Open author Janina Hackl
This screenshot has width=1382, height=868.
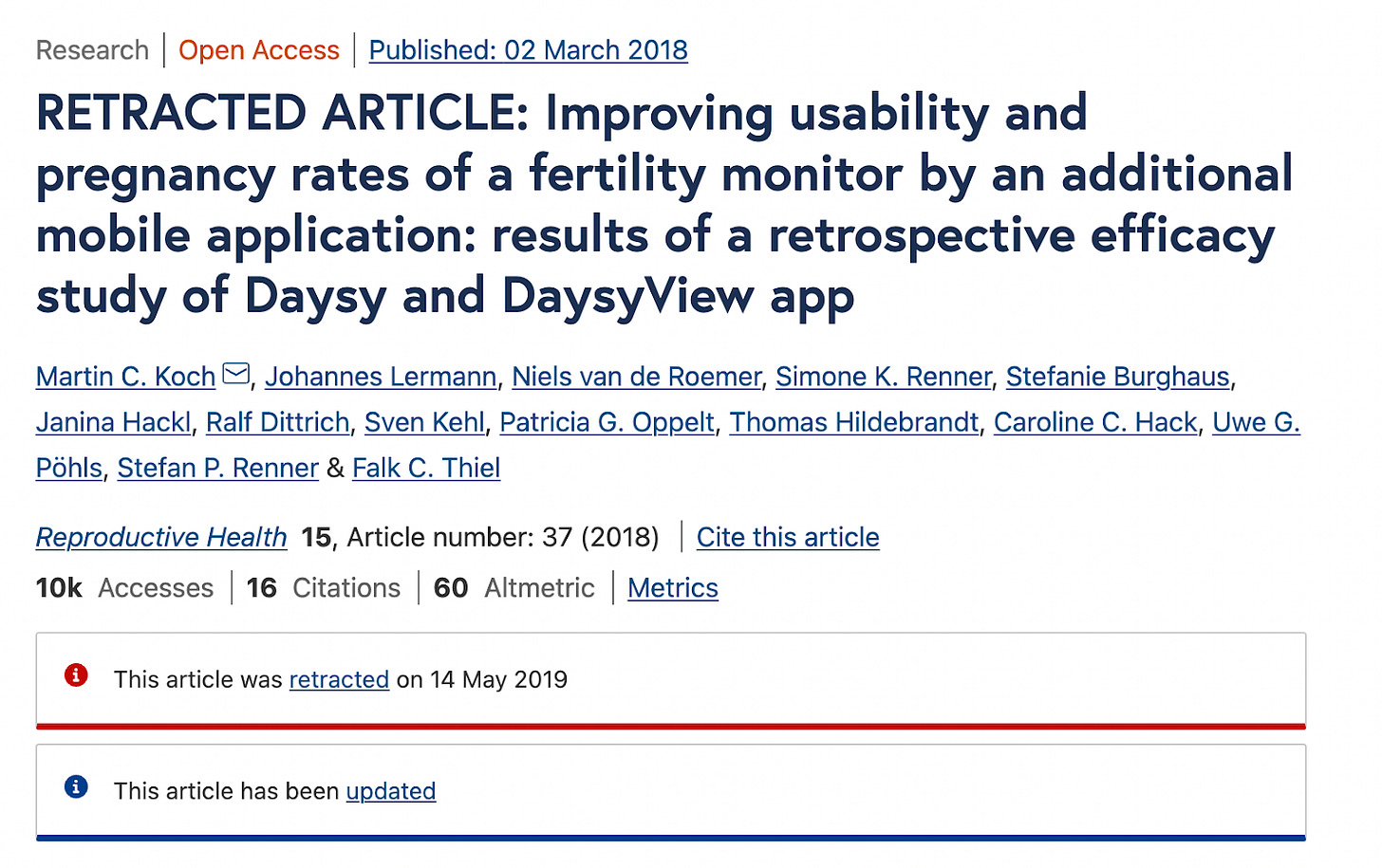pyautogui.click(x=113, y=422)
